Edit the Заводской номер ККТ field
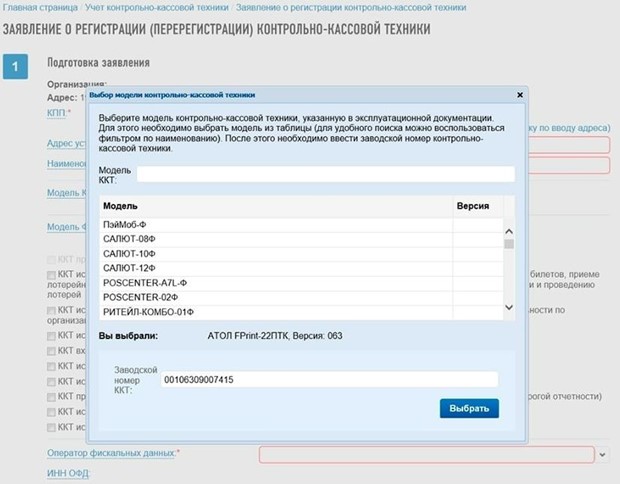620x484 pixels. pyautogui.click(x=329, y=380)
